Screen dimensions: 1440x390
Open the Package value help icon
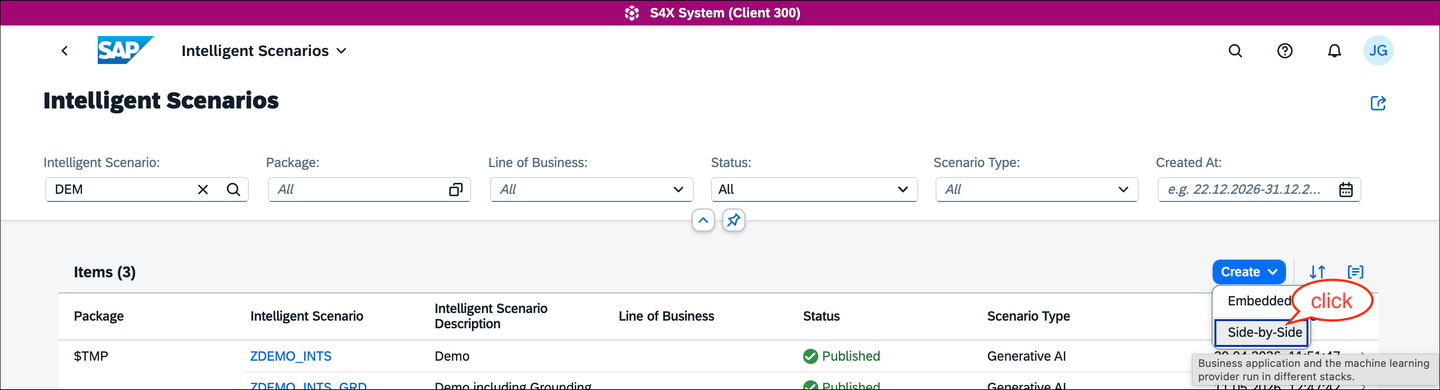tap(456, 189)
